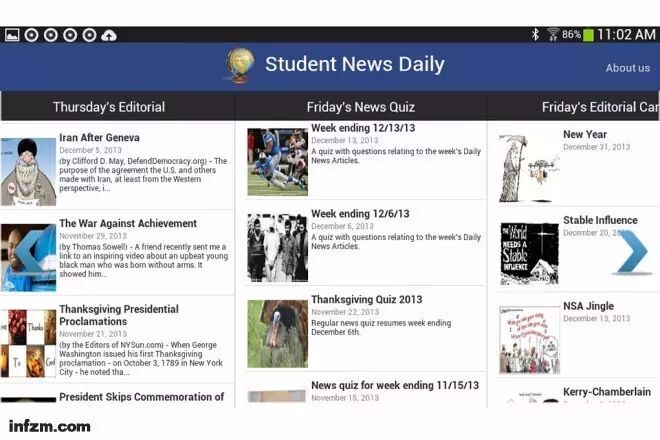Tap the right chevron arrow to go forward

point(633,252)
